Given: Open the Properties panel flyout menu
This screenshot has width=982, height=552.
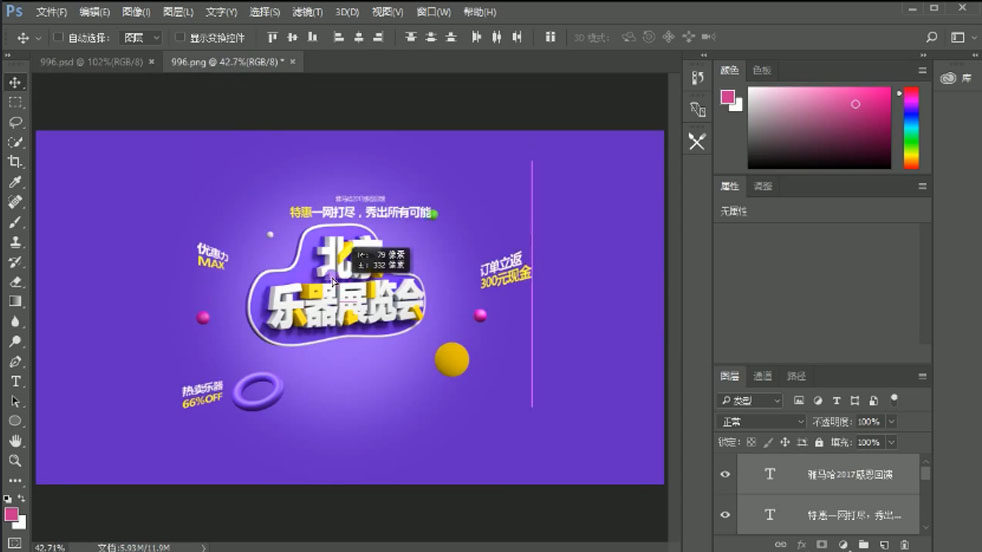Looking at the screenshot, I should [x=923, y=186].
